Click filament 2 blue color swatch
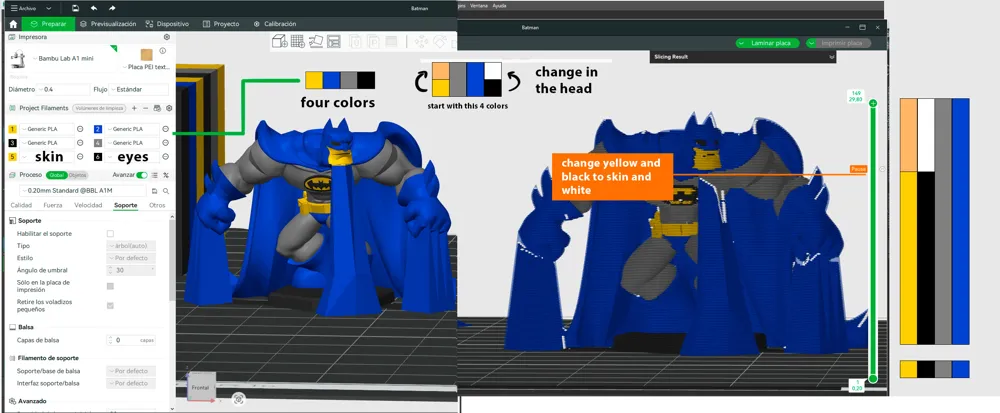Screen dimensions: 1000x413 98,129
